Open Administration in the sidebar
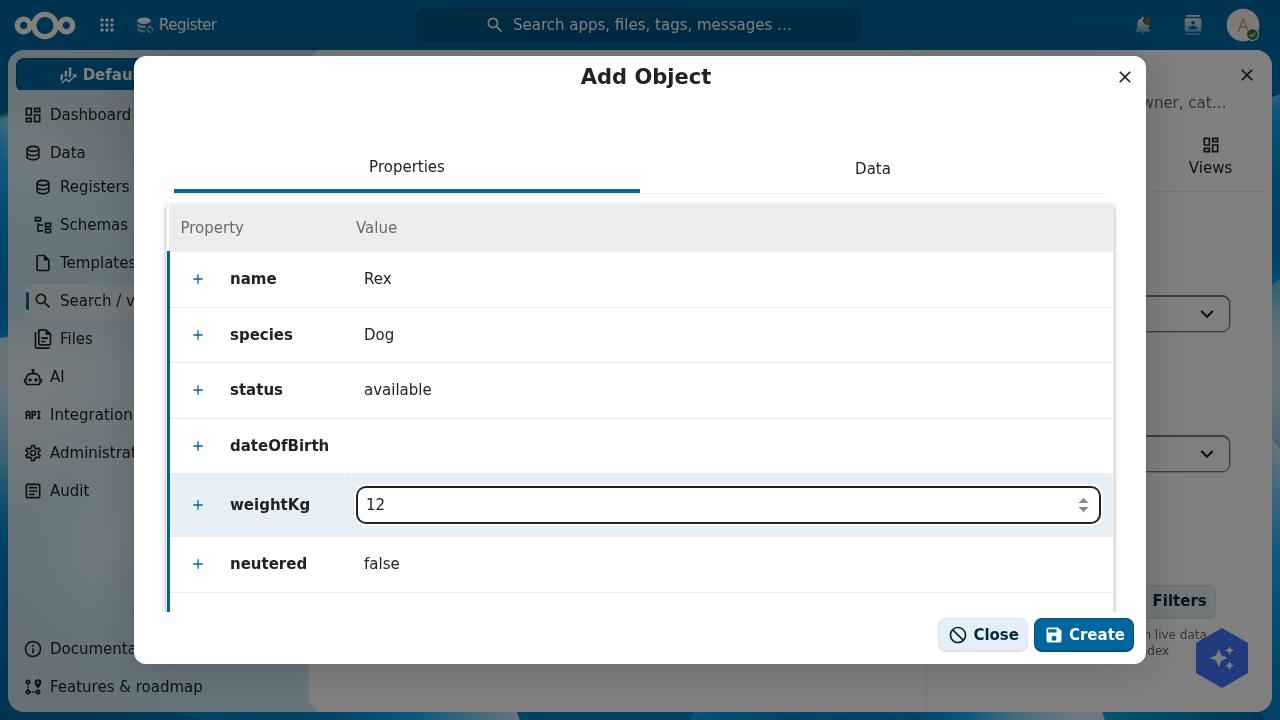The height and width of the screenshot is (720, 1280). pyautogui.click(x=92, y=453)
